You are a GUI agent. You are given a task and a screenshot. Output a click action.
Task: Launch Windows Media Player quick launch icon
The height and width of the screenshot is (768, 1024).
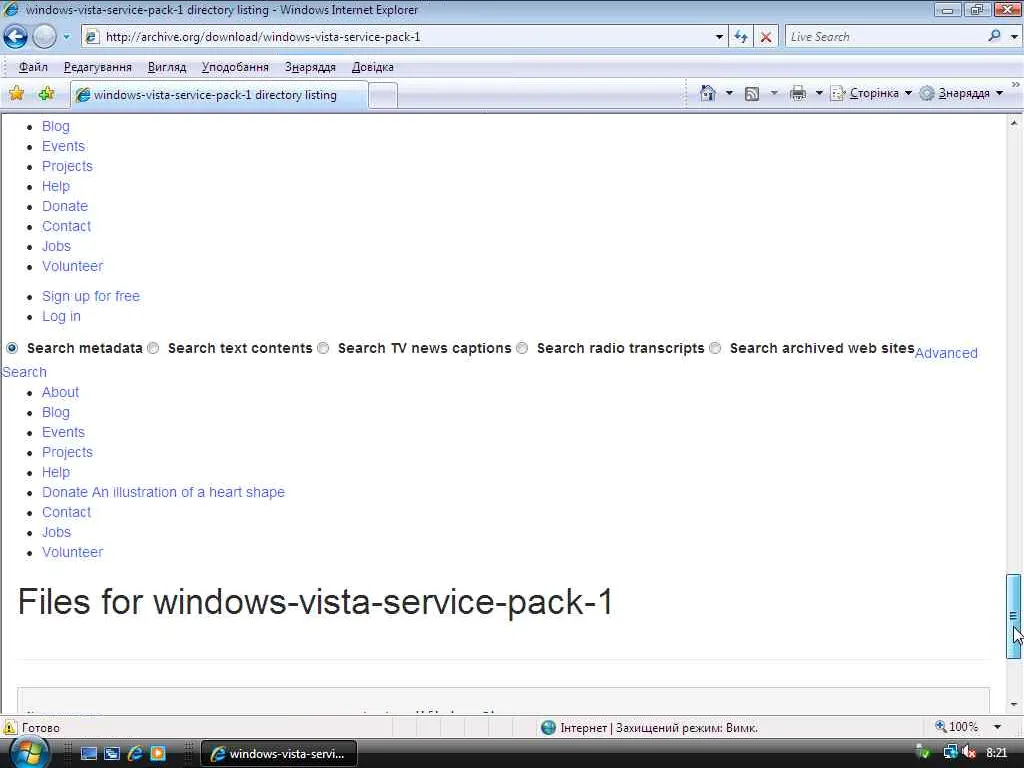pos(157,754)
